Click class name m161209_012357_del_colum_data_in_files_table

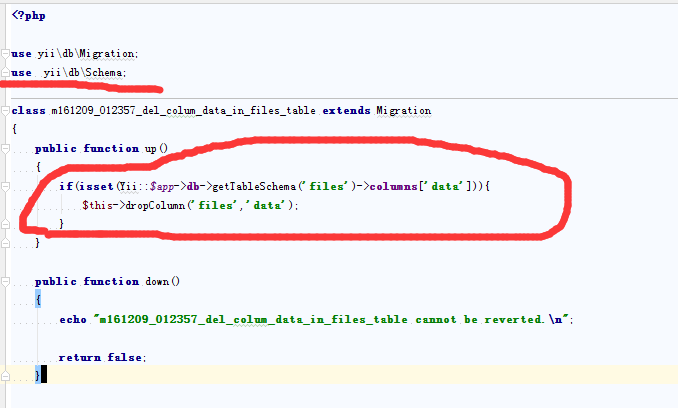[183, 111]
